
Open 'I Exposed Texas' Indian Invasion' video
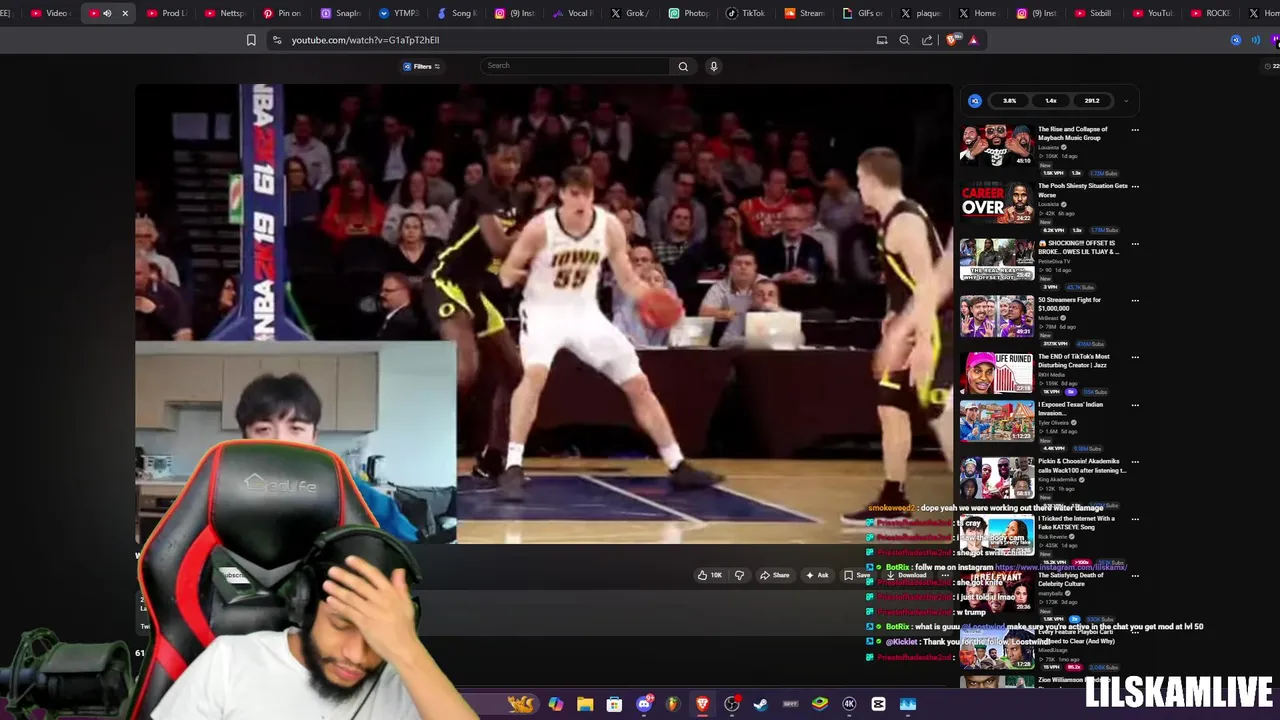(997, 421)
